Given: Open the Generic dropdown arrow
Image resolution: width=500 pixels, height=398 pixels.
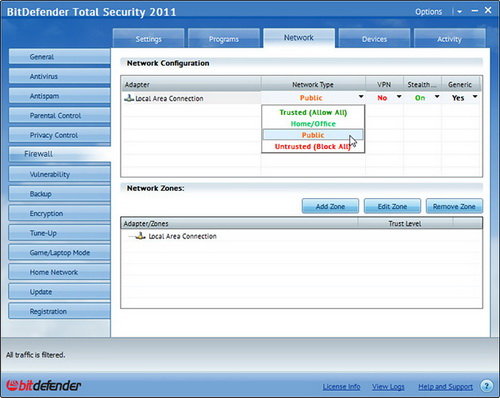Looking at the screenshot, I should coord(475,97).
